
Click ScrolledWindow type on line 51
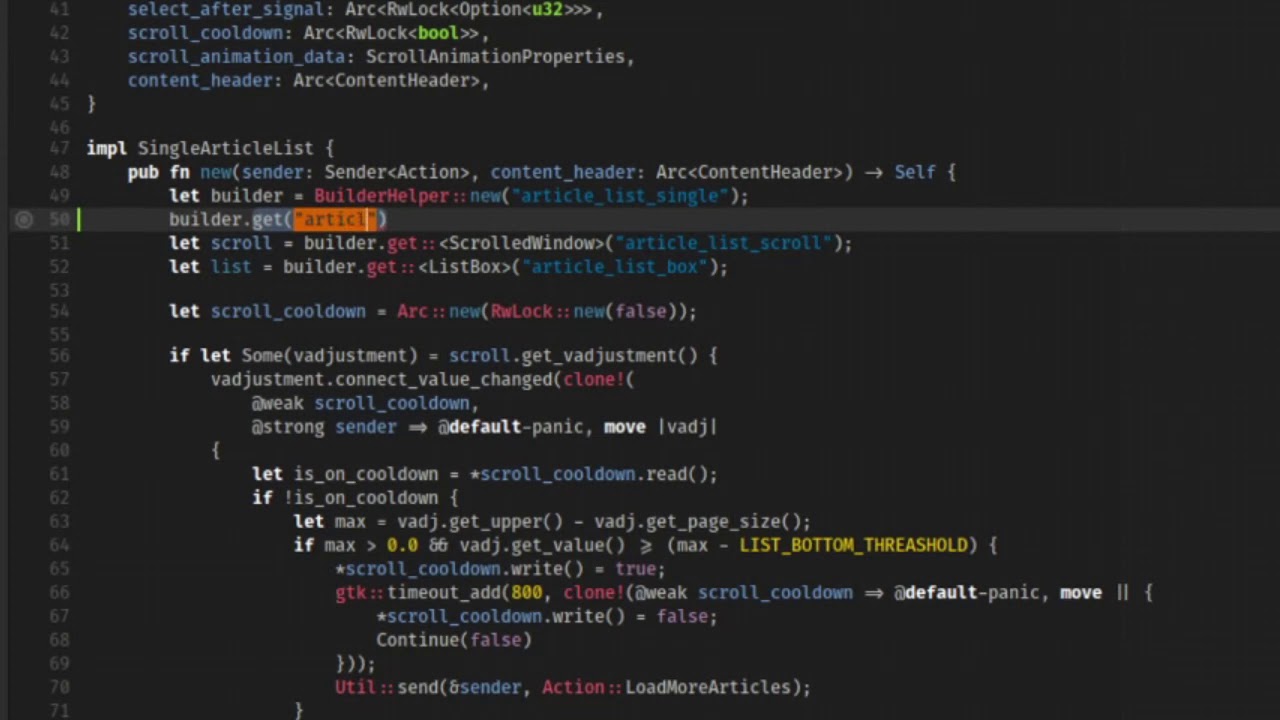(528, 243)
